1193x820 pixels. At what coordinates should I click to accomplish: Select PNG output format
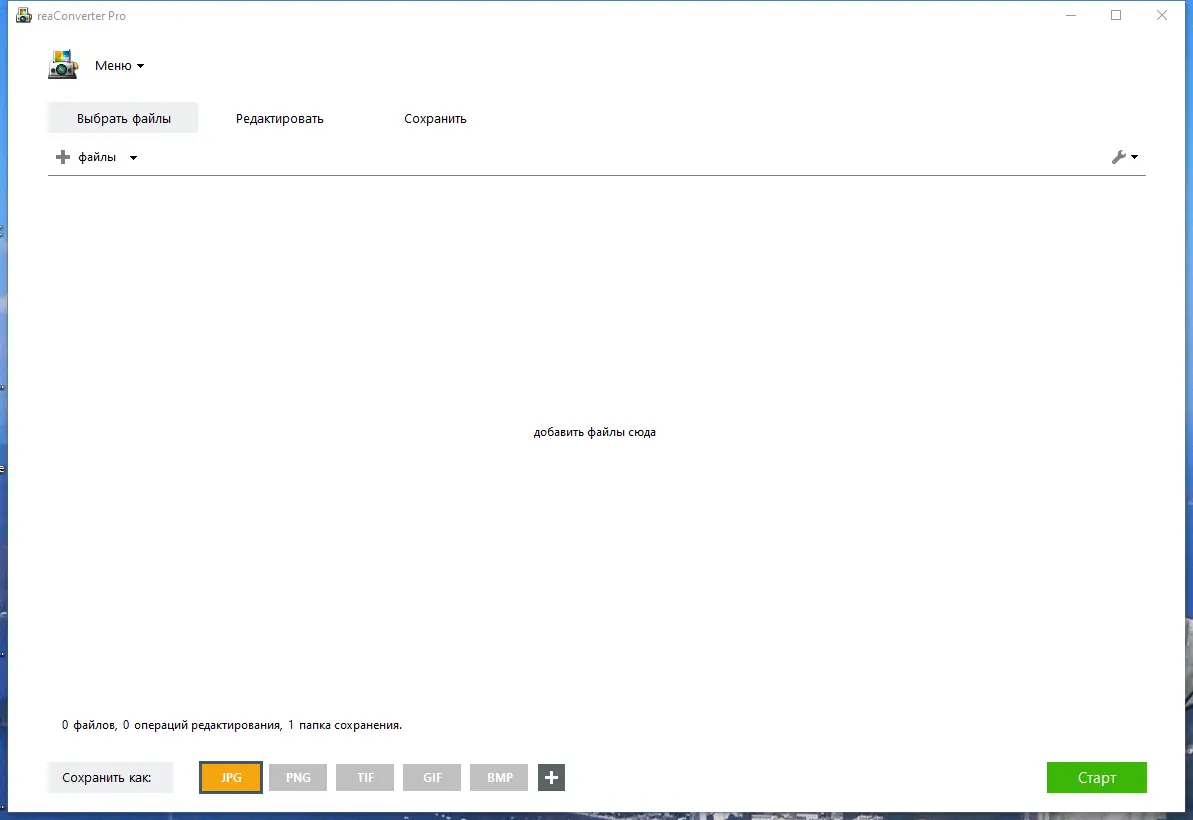pyautogui.click(x=297, y=777)
